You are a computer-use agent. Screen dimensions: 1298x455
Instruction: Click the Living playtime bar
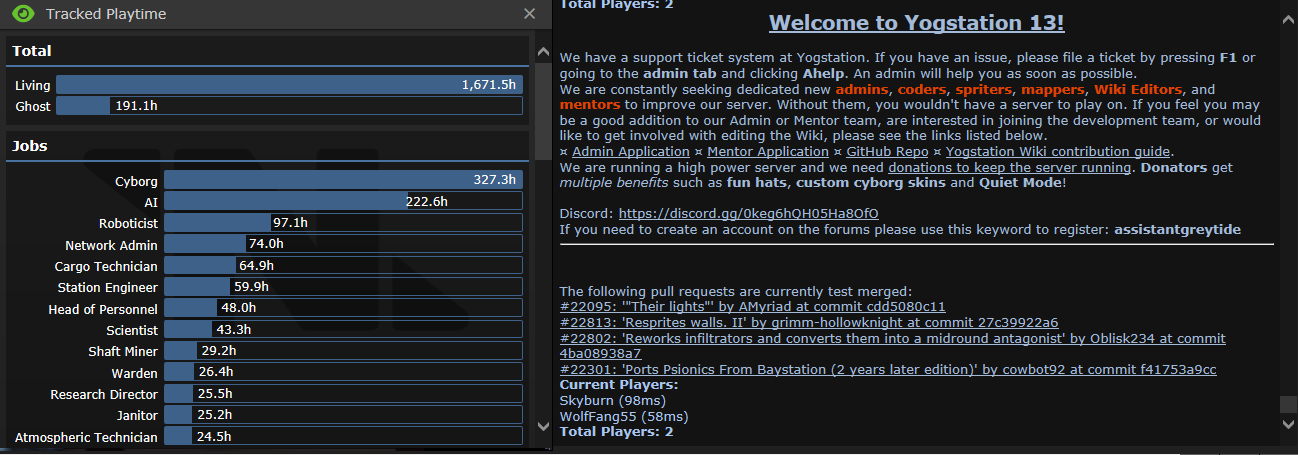click(289, 86)
